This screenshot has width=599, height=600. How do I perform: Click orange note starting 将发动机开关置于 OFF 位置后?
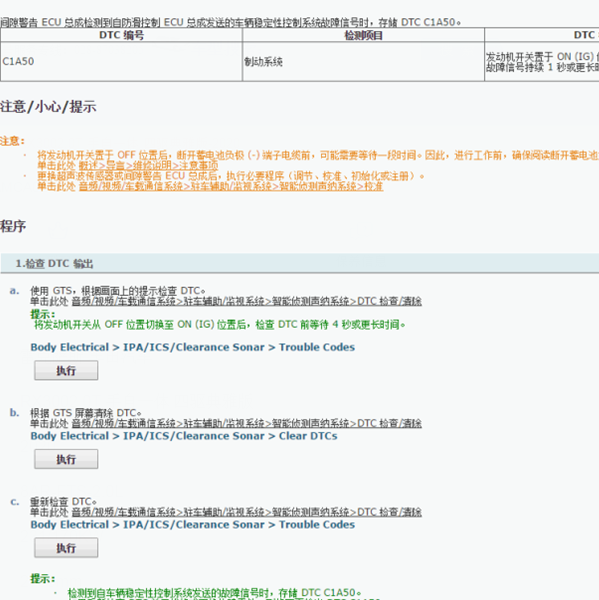click(x=318, y=155)
